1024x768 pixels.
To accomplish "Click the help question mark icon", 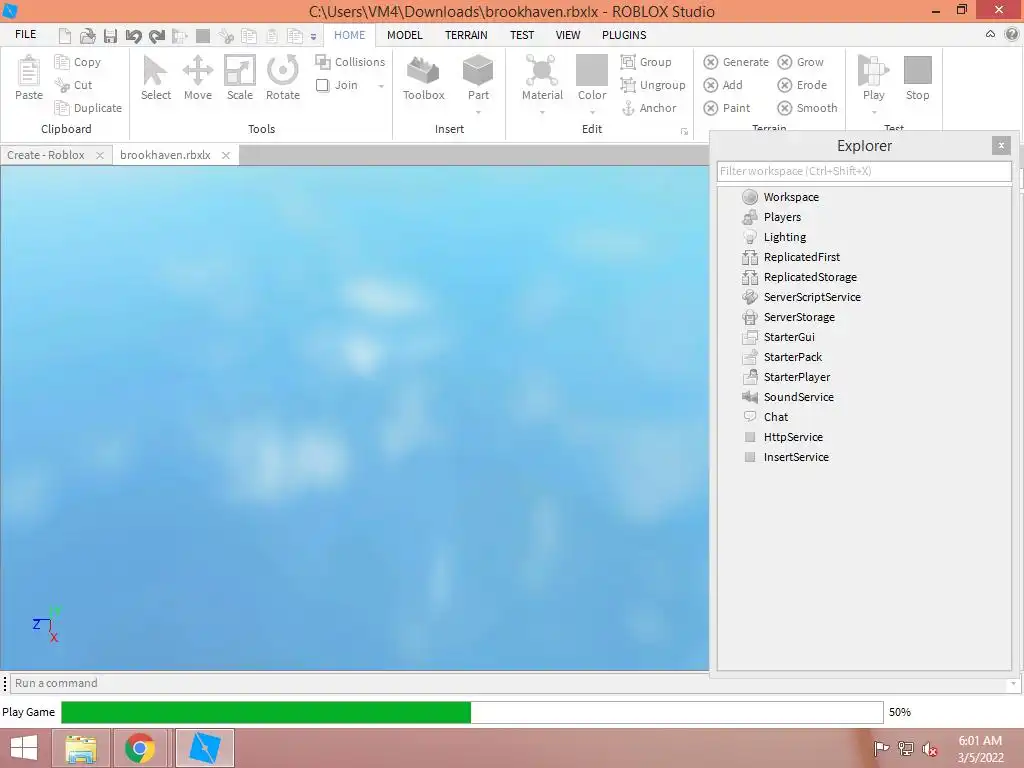I will [1012, 35].
